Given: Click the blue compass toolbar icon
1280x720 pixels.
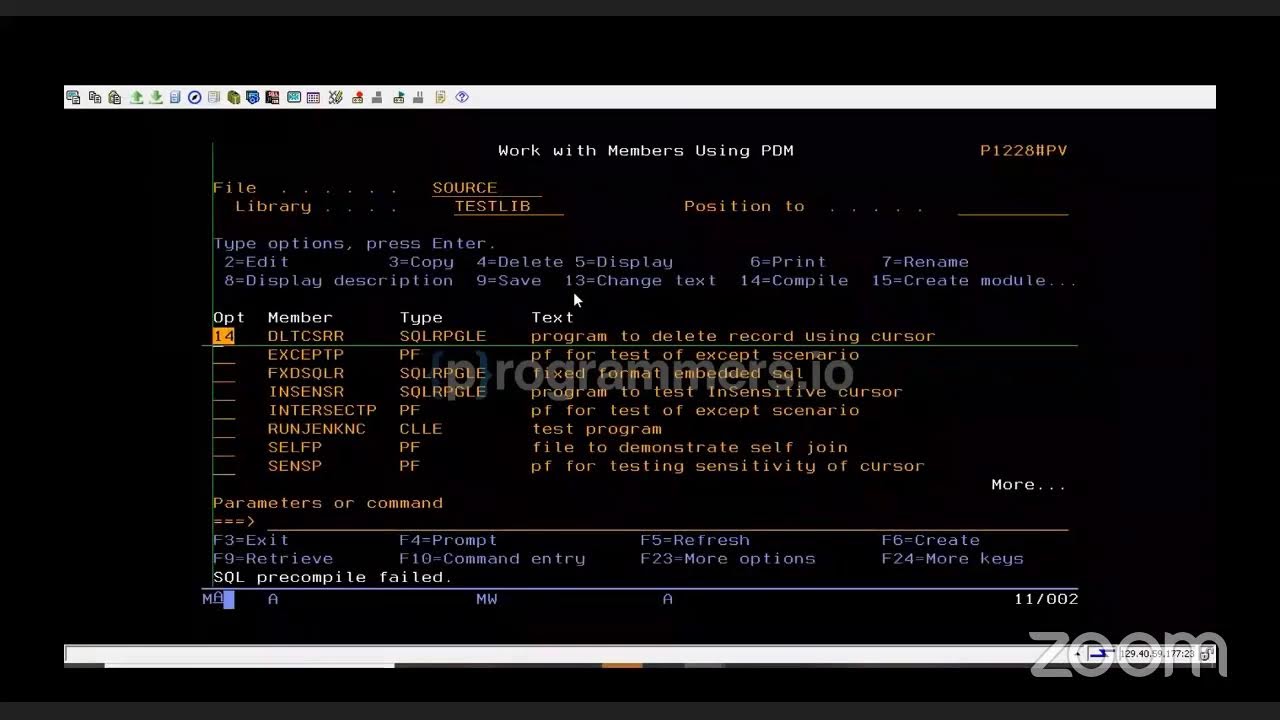Looking at the screenshot, I should 194,97.
